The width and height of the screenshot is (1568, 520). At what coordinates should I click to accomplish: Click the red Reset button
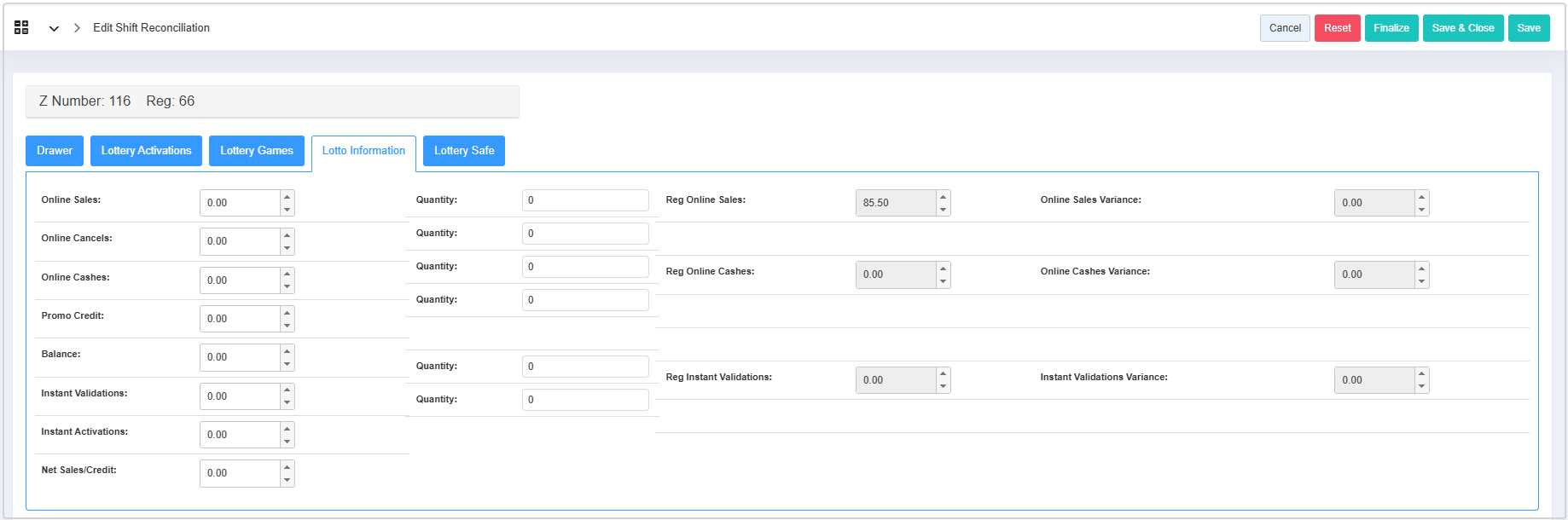tap(1337, 28)
